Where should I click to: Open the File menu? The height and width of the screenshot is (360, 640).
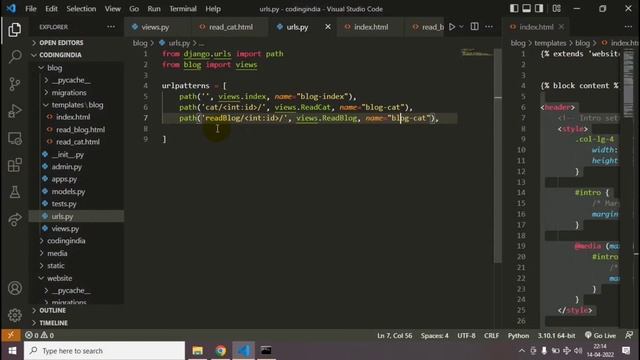[31, 9]
